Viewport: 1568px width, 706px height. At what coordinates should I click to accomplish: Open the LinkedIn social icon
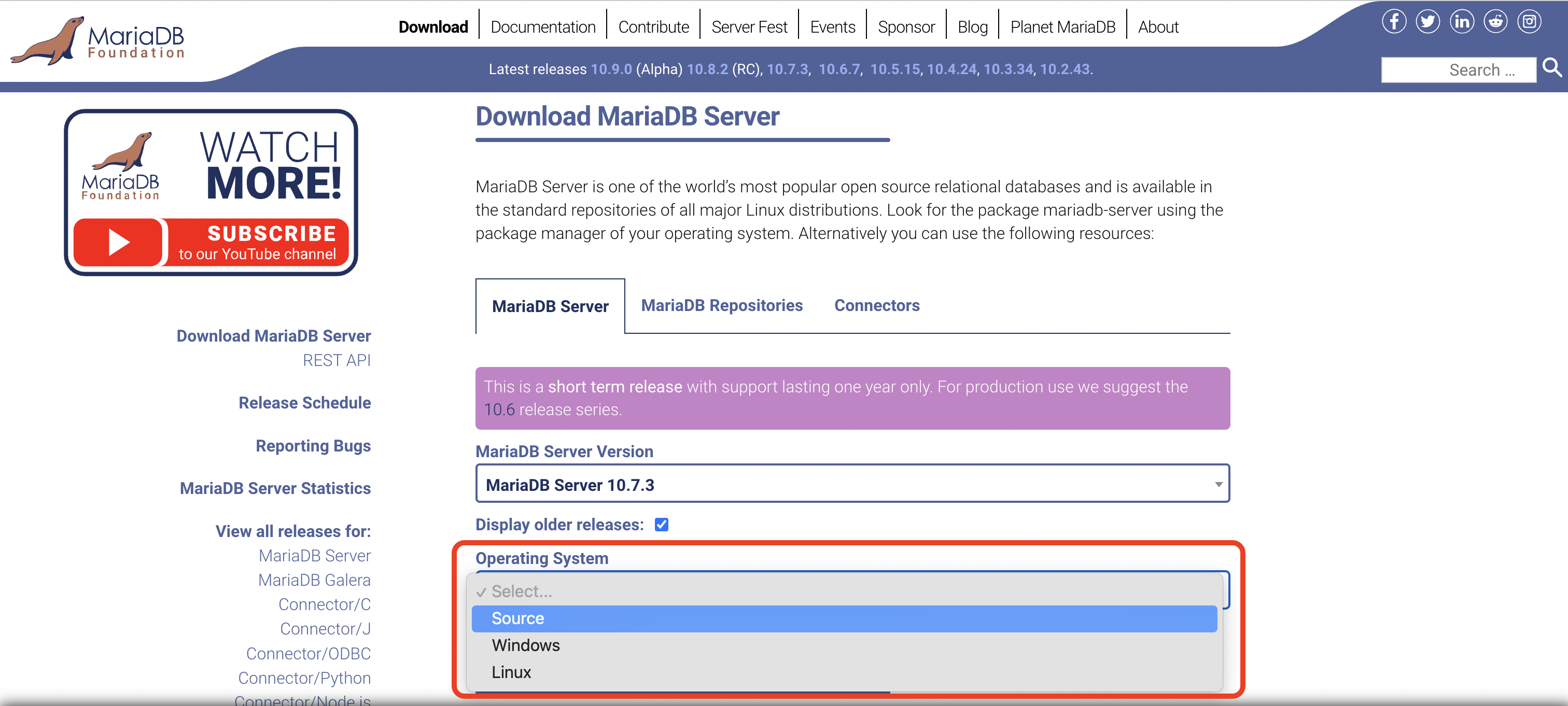(x=1462, y=21)
